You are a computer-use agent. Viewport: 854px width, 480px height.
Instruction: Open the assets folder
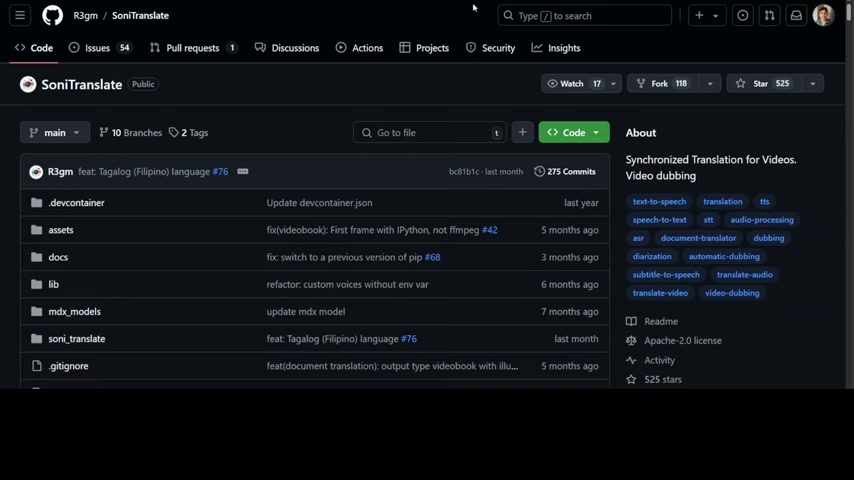(61, 230)
